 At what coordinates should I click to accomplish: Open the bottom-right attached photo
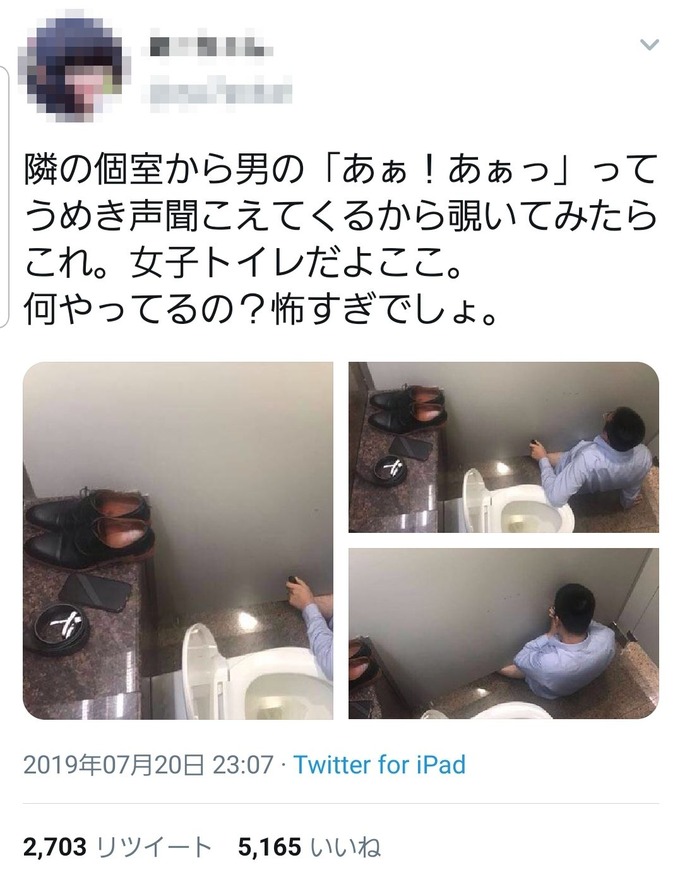504,634
